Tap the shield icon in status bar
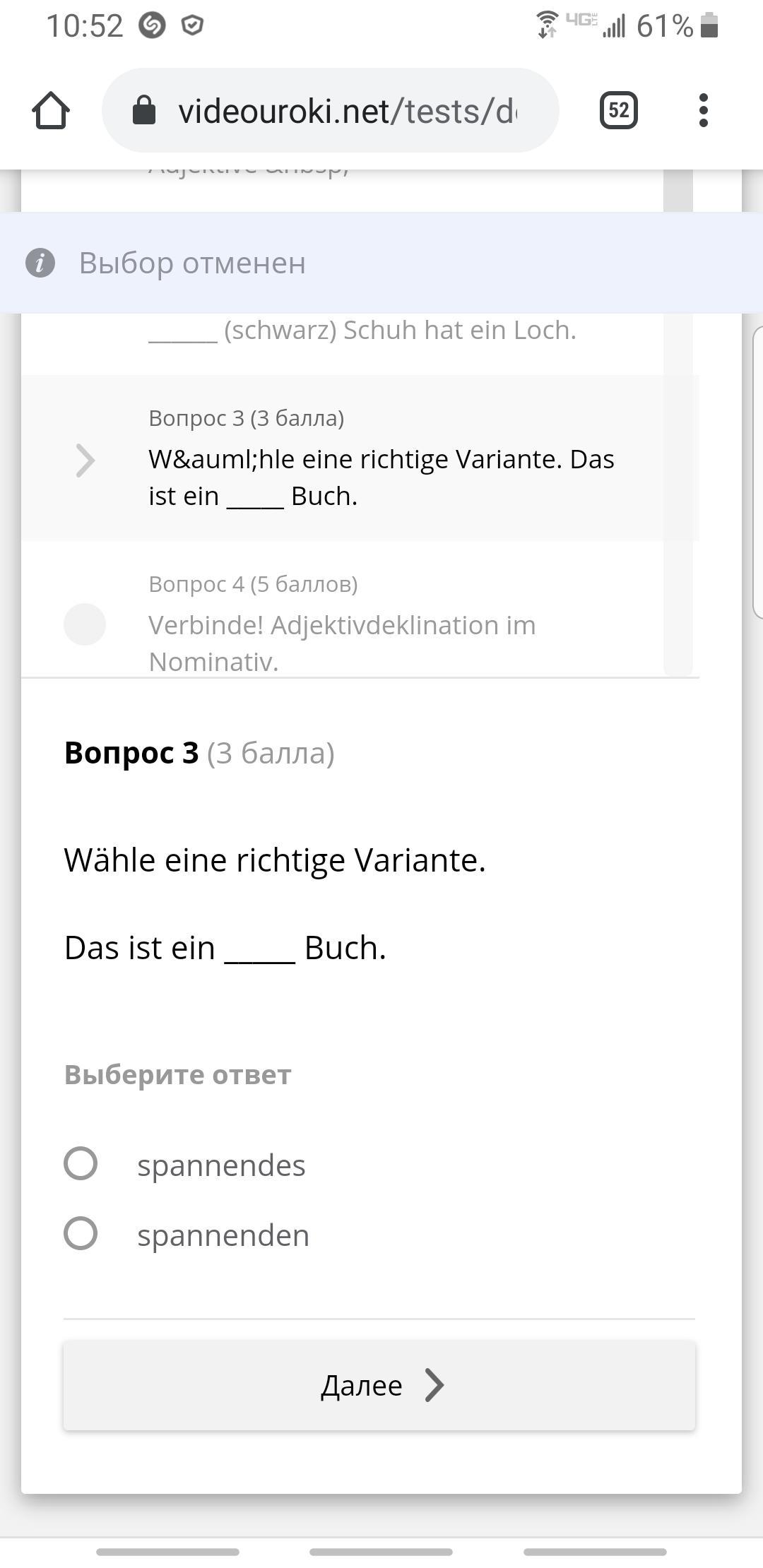The image size is (763, 1568). pos(192,26)
